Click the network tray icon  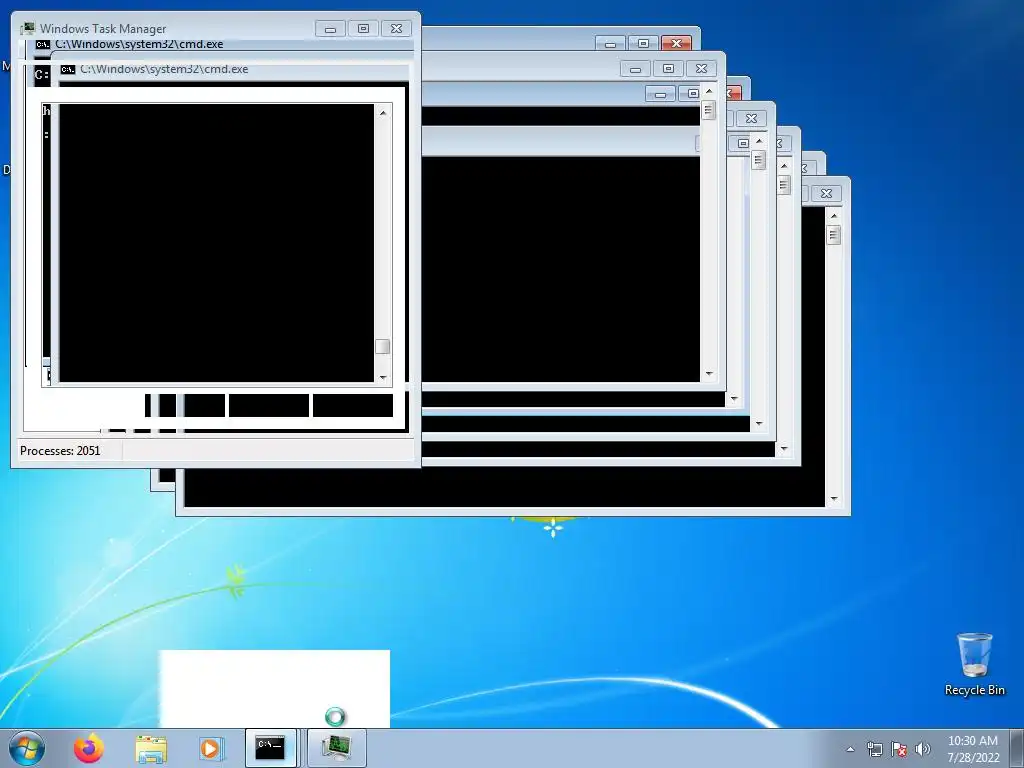click(x=874, y=749)
